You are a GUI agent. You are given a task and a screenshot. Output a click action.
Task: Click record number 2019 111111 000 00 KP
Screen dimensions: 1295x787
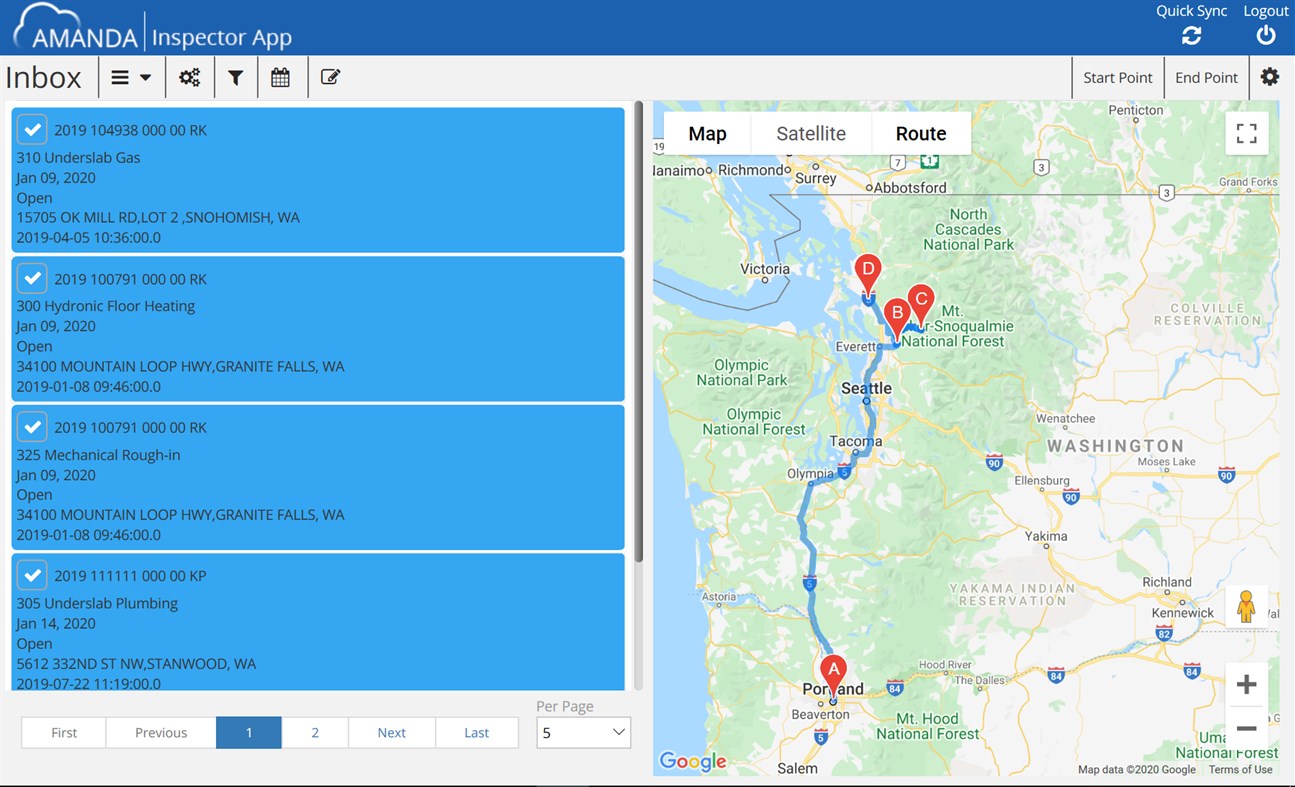click(x=130, y=575)
